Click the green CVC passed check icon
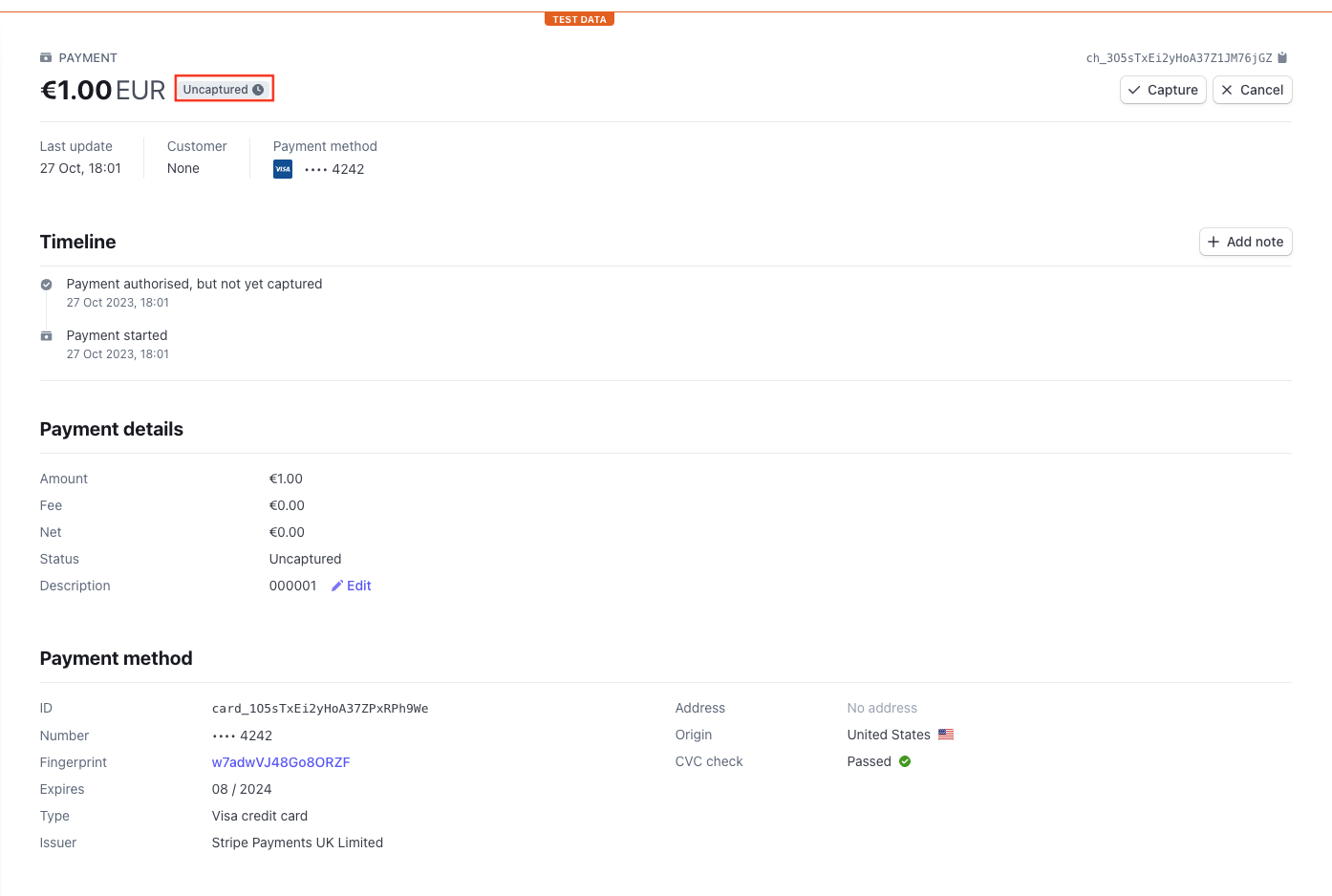1332x896 pixels. tap(905, 761)
